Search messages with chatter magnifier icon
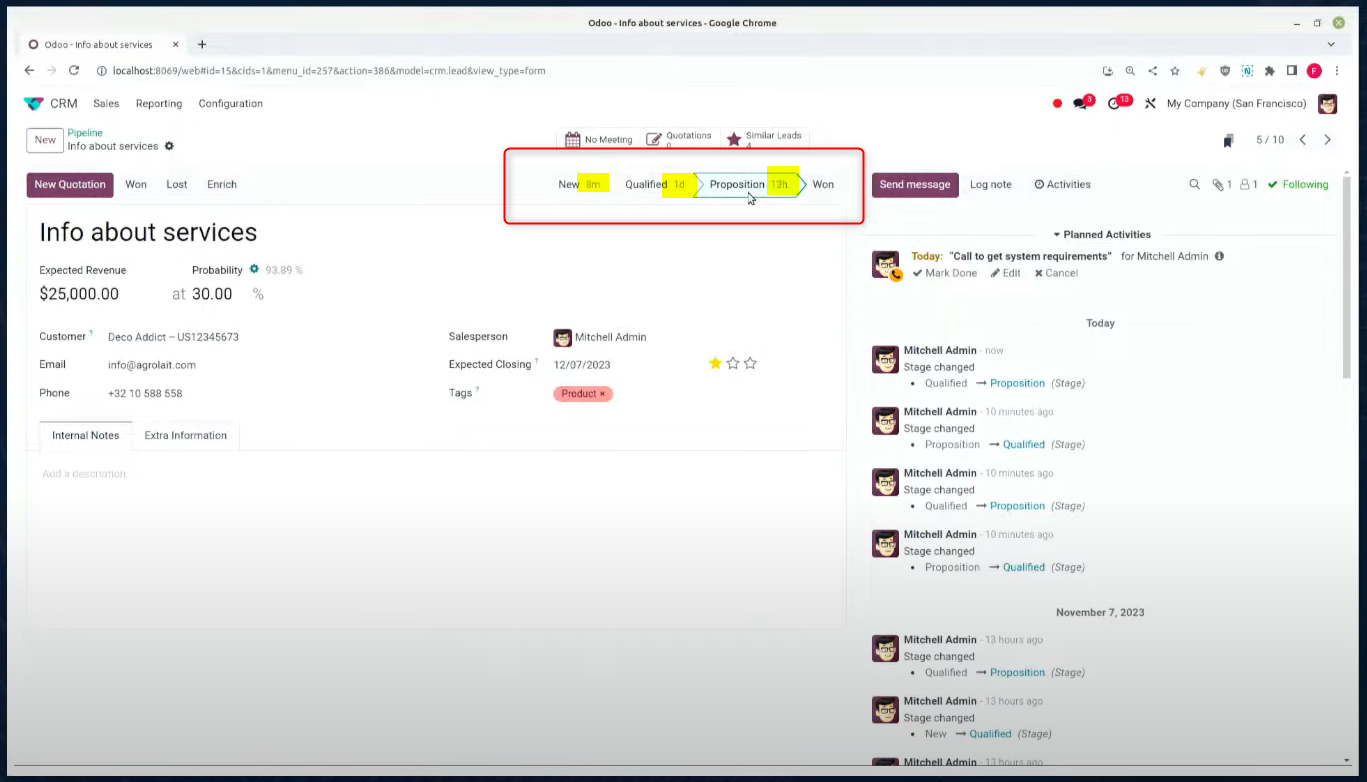The image size is (1367, 782). coord(1194,184)
